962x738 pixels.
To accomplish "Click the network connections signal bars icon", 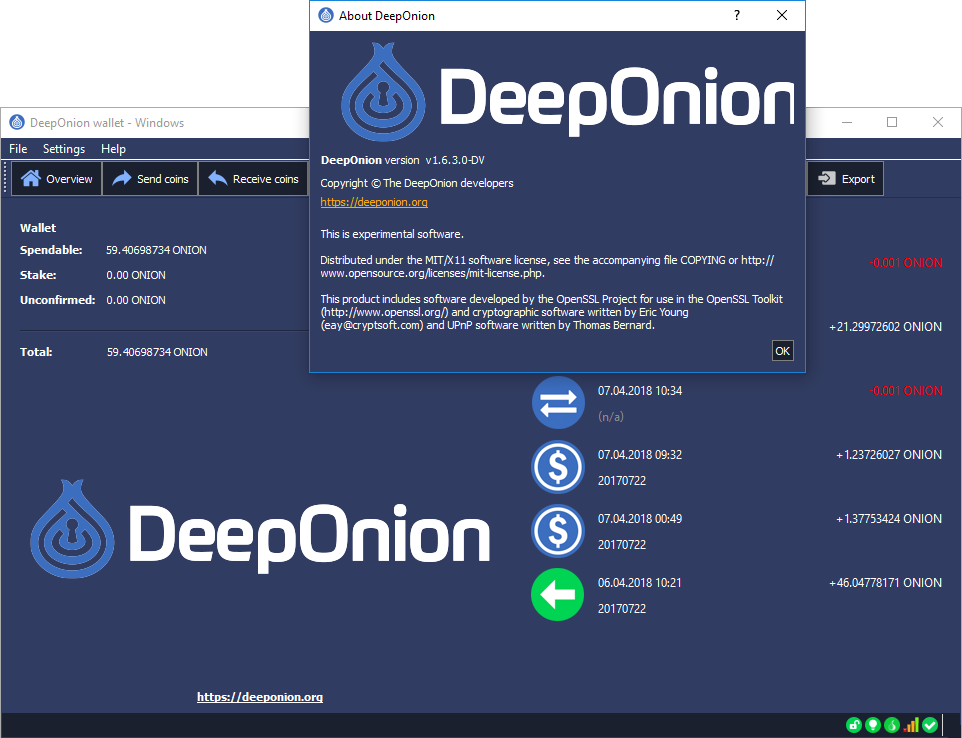I will 911,725.
